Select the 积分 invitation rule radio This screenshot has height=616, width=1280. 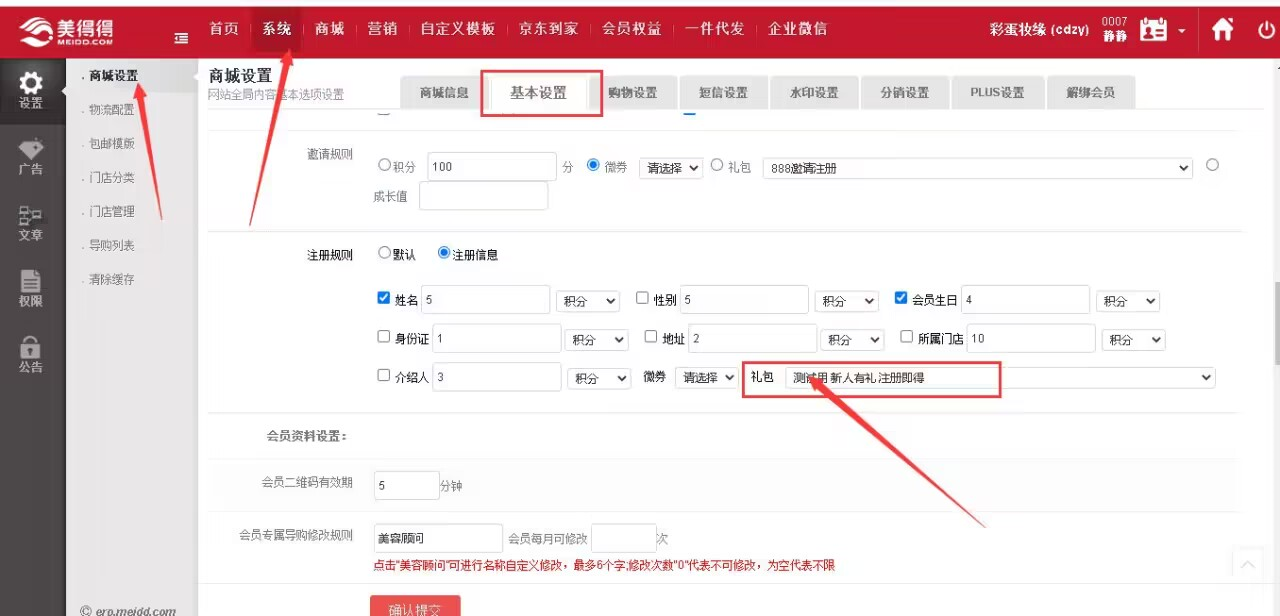coord(385,166)
